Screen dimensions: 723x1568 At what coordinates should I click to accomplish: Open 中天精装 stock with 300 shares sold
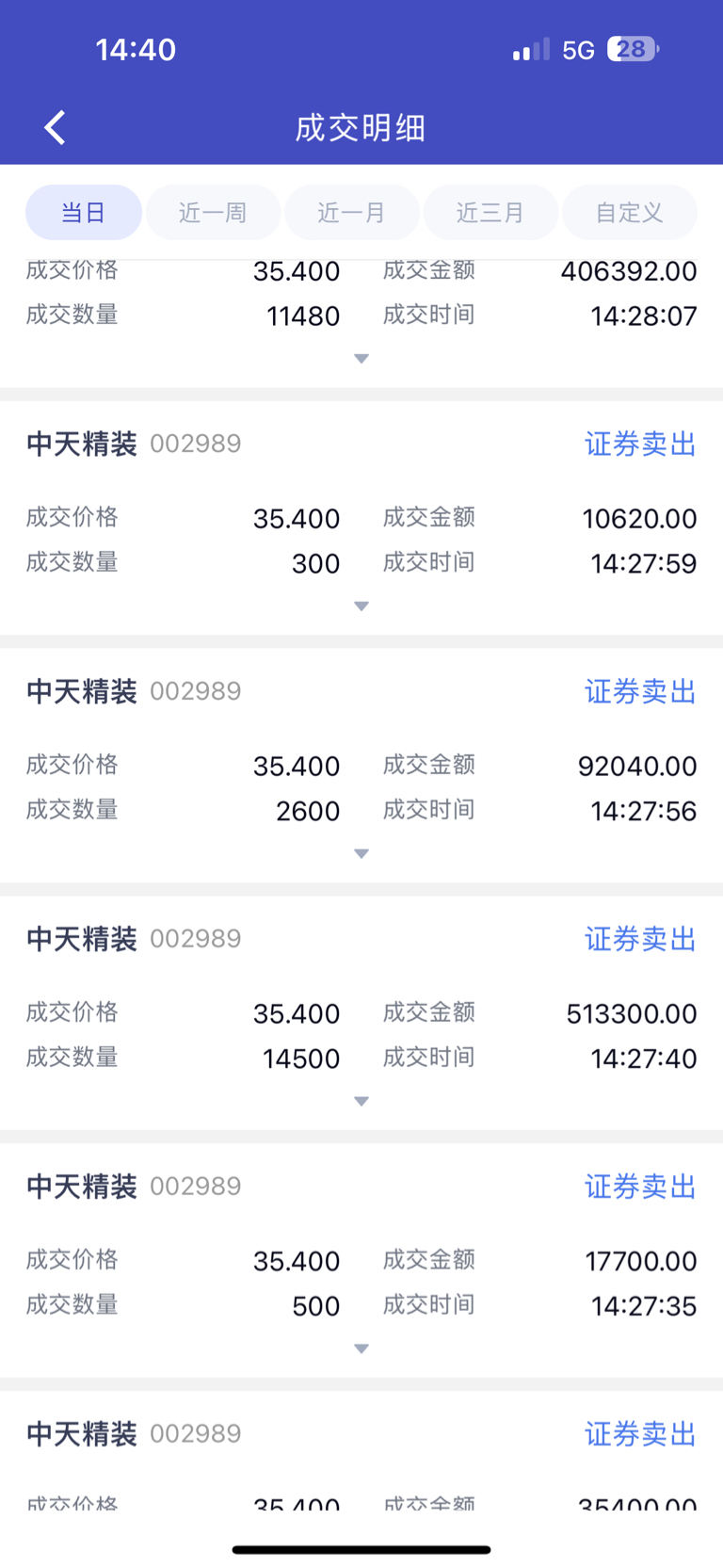pyautogui.click(x=82, y=444)
